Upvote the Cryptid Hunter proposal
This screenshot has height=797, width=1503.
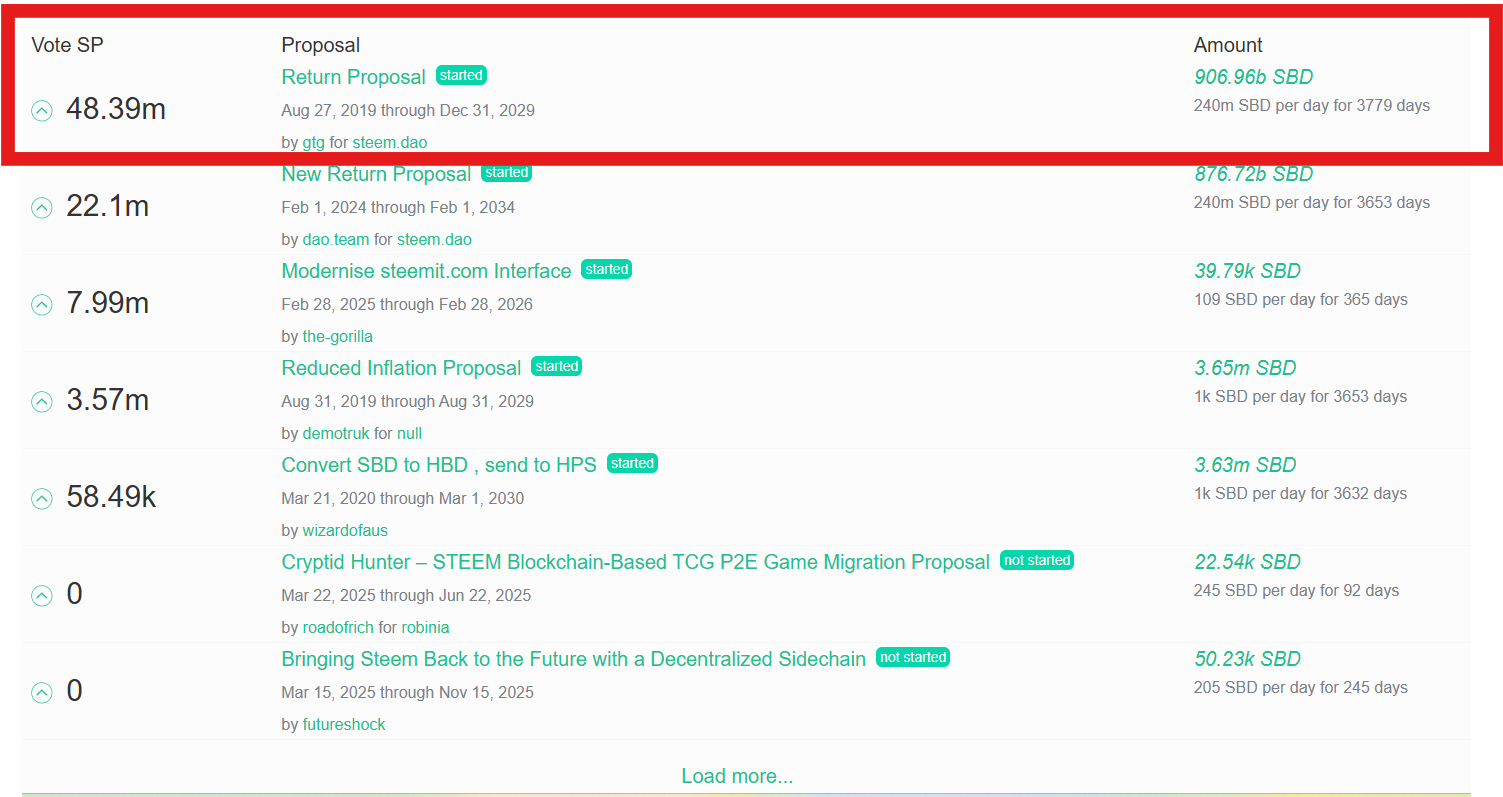[x=41, y=596]
